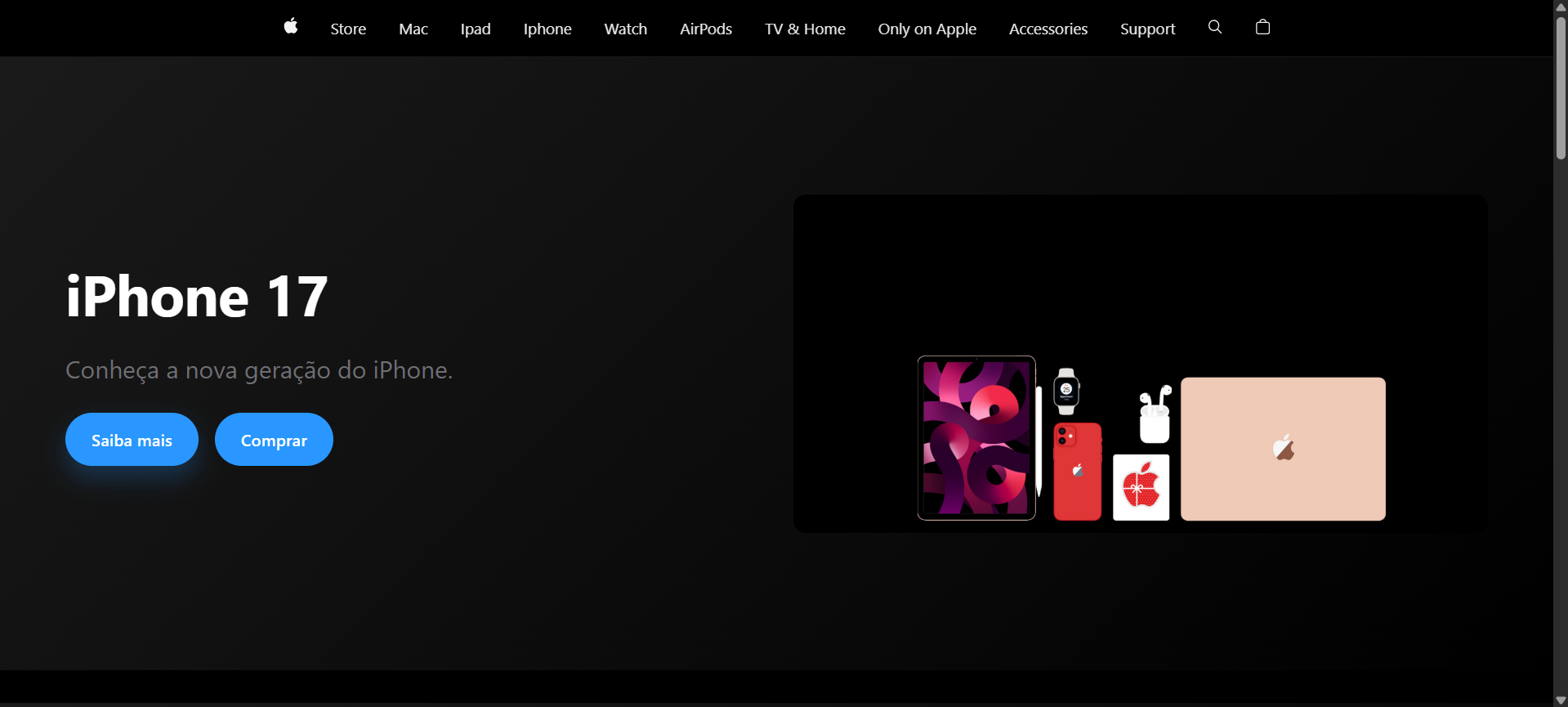Click the Apple logo in navbar
The image size is (1568, 707).
point(290,26)
